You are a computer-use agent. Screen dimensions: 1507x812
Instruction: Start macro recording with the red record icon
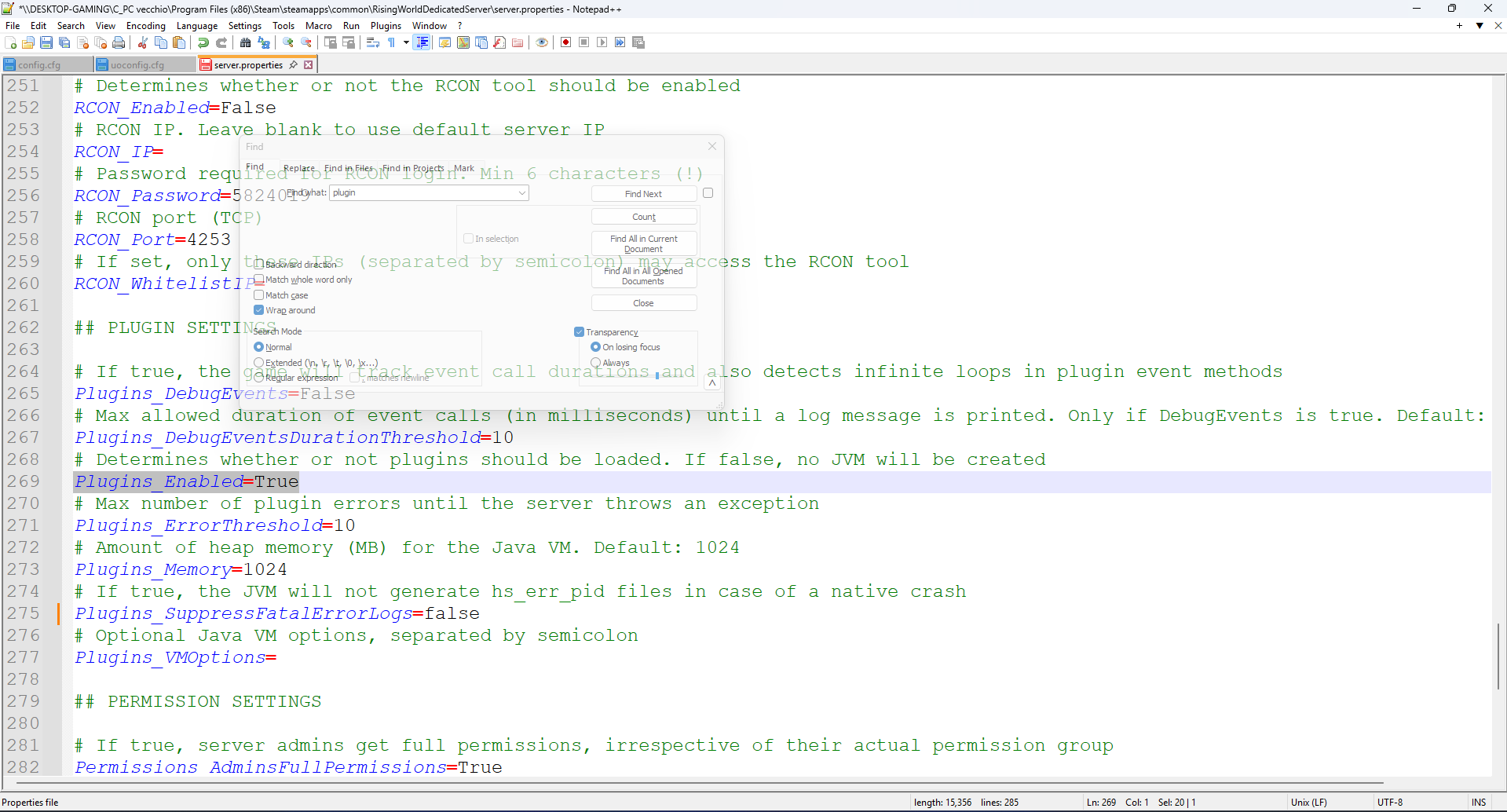click(565, 42)
